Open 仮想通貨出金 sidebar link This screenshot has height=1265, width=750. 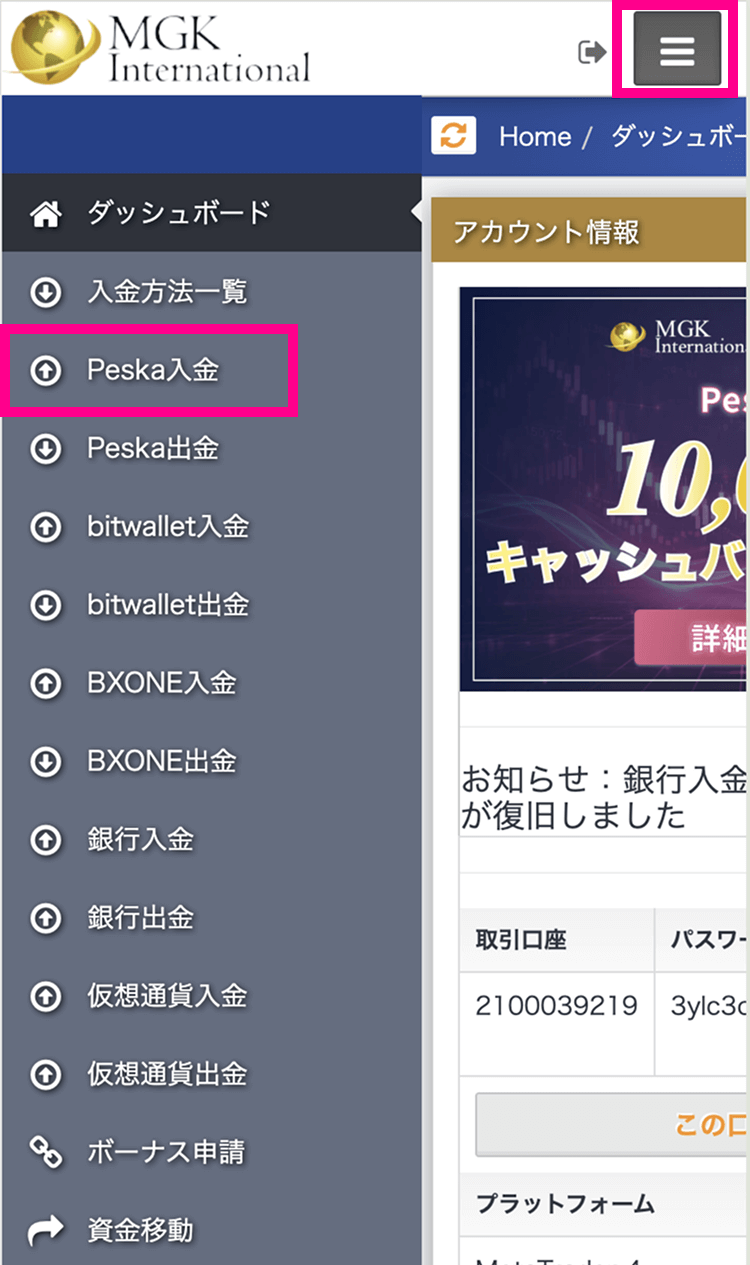pos(211,1075)
